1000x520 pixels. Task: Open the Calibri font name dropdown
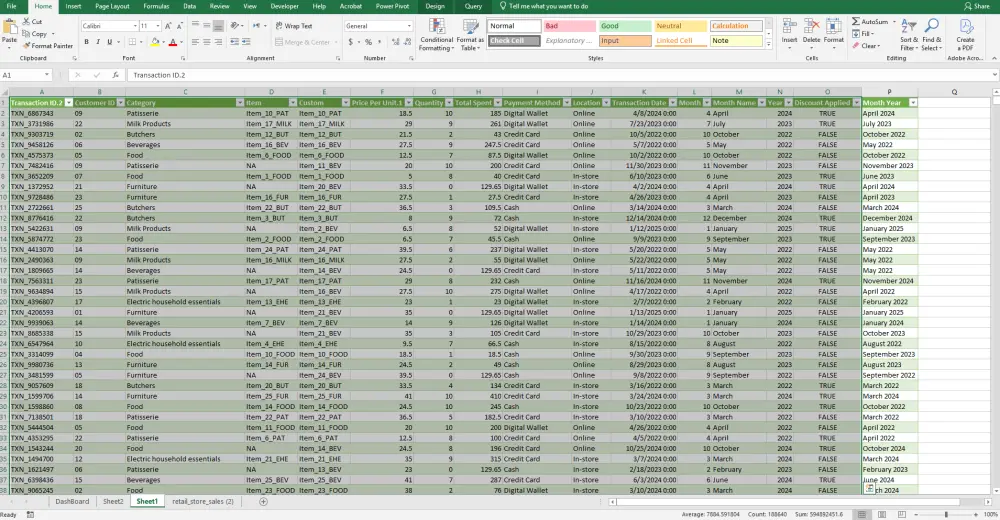click(135, 26)
